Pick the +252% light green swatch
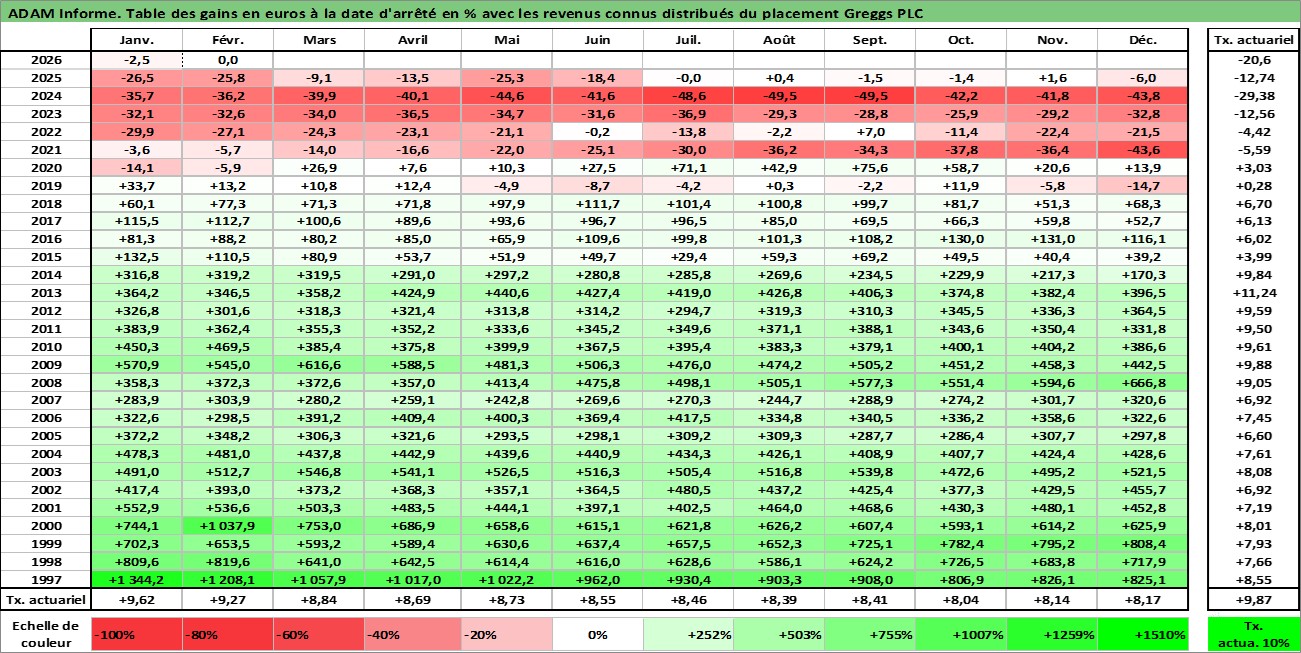Screen dimensions: 1301x653 (x=688, y=634)
